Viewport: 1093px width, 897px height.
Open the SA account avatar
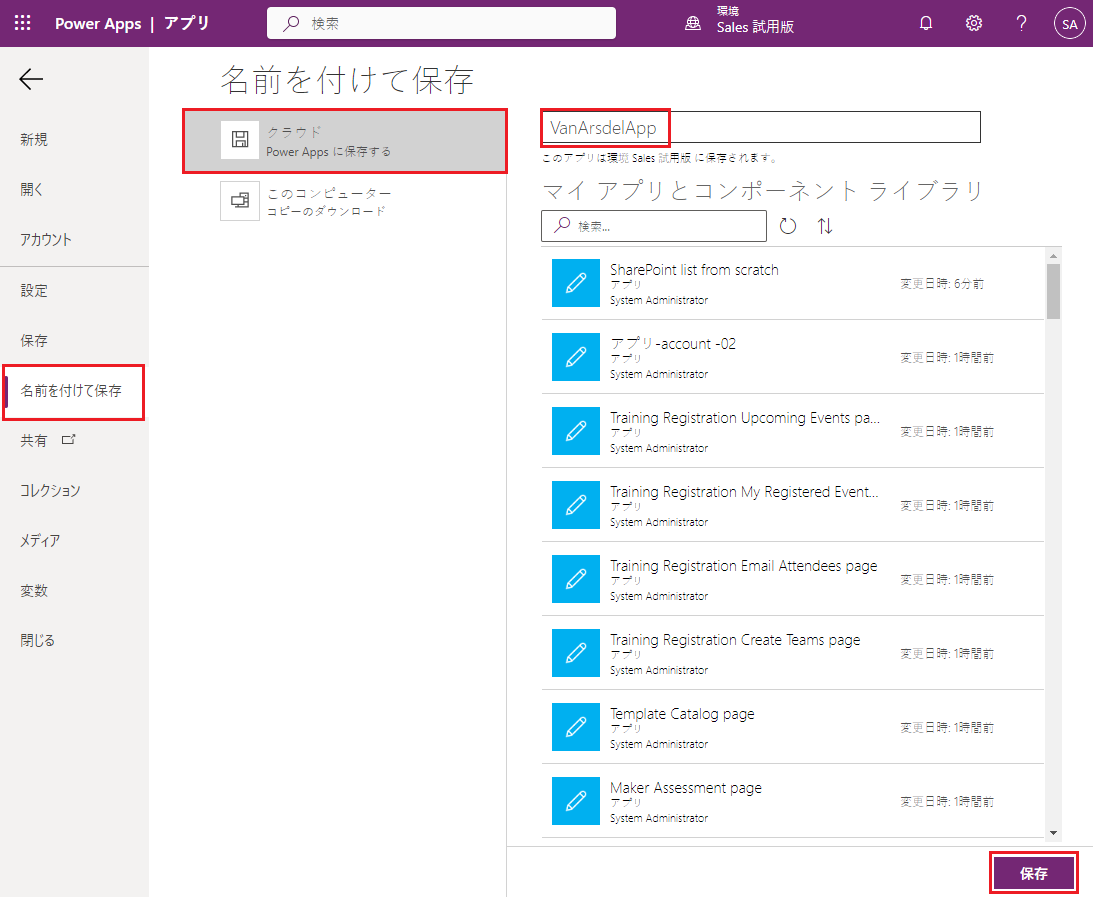click(x=1069, y=24)
